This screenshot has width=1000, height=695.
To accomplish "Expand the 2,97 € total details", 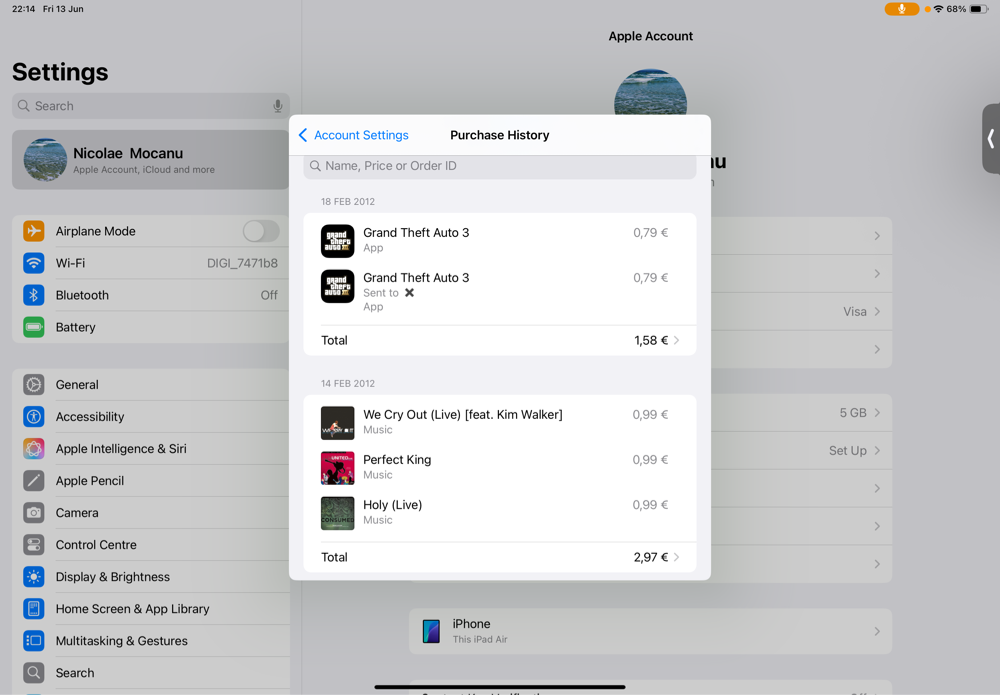I will point(676,557).
